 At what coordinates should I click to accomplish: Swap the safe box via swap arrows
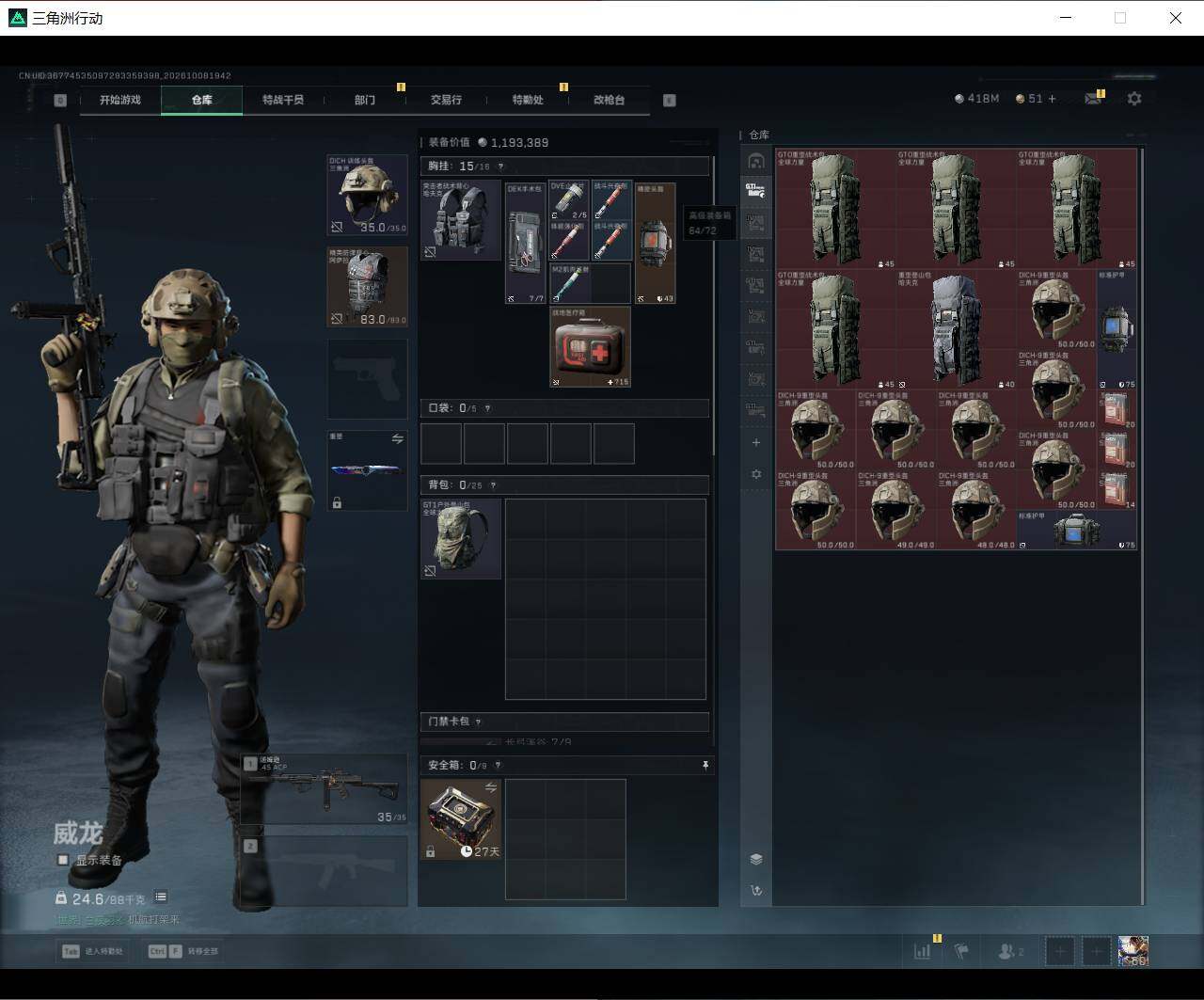[490, 787]
